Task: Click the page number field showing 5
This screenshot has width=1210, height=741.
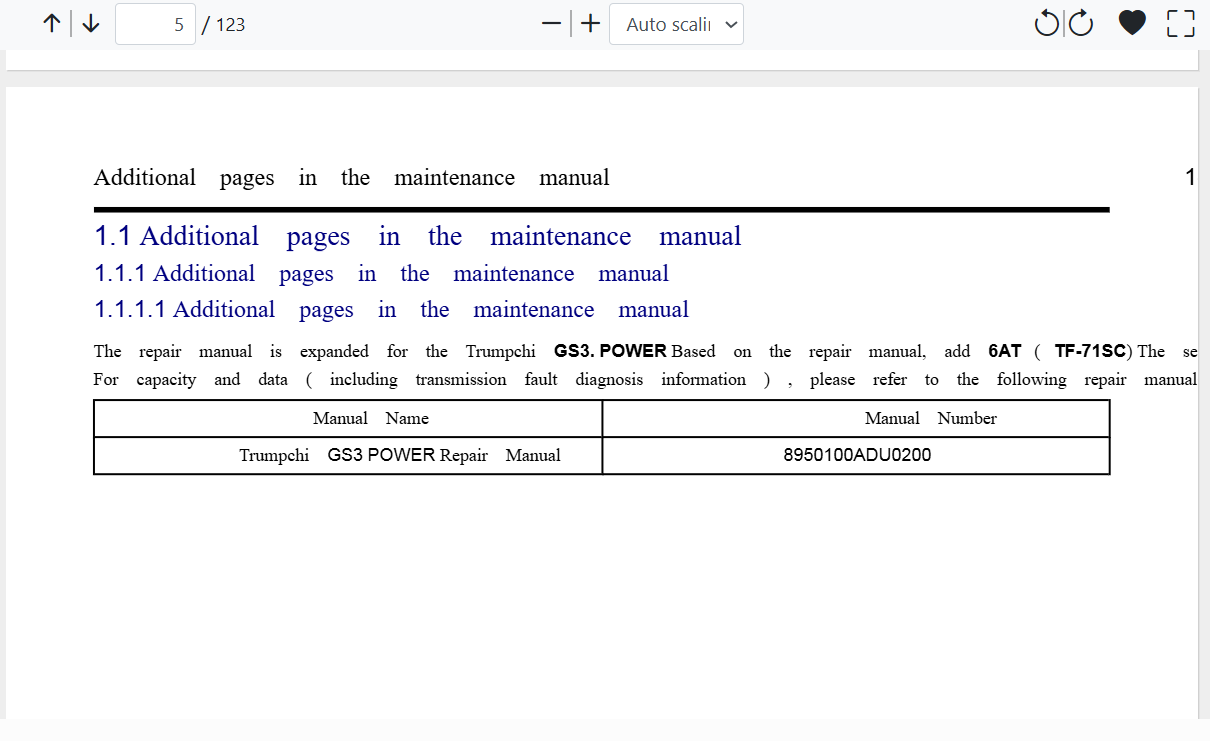Action: pos(155,24)
